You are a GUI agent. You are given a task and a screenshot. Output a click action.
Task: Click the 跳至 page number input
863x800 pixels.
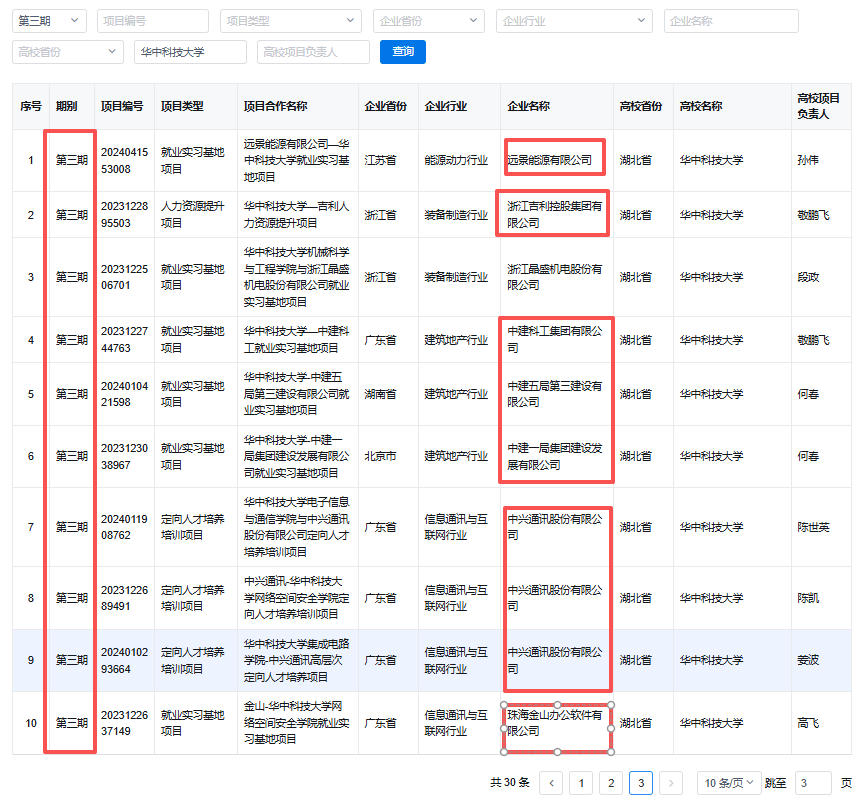click(813, 783)
